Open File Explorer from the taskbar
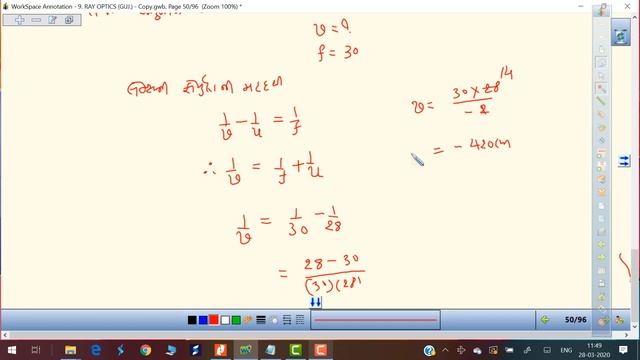Screen dimensions: 640x360 70,350
